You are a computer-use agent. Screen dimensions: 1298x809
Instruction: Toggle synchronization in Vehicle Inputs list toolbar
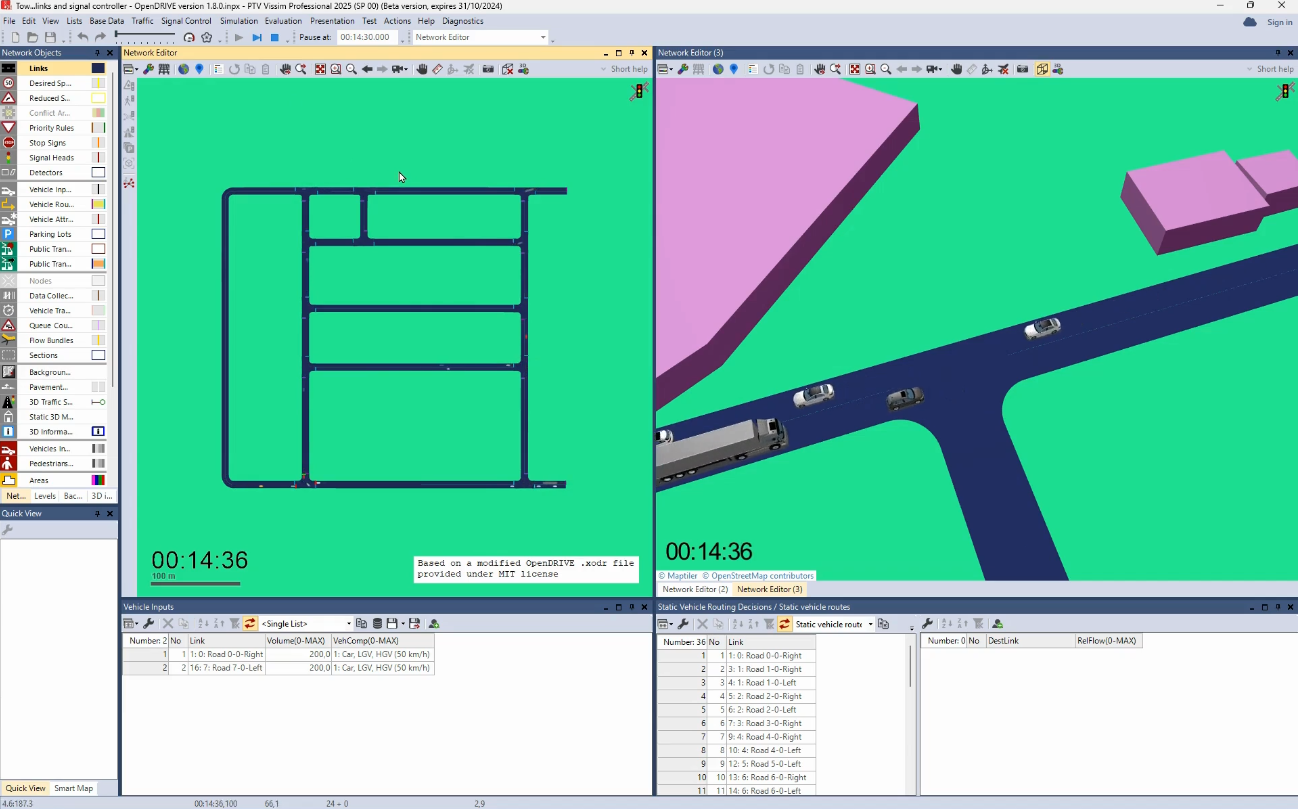click(250, 623)
